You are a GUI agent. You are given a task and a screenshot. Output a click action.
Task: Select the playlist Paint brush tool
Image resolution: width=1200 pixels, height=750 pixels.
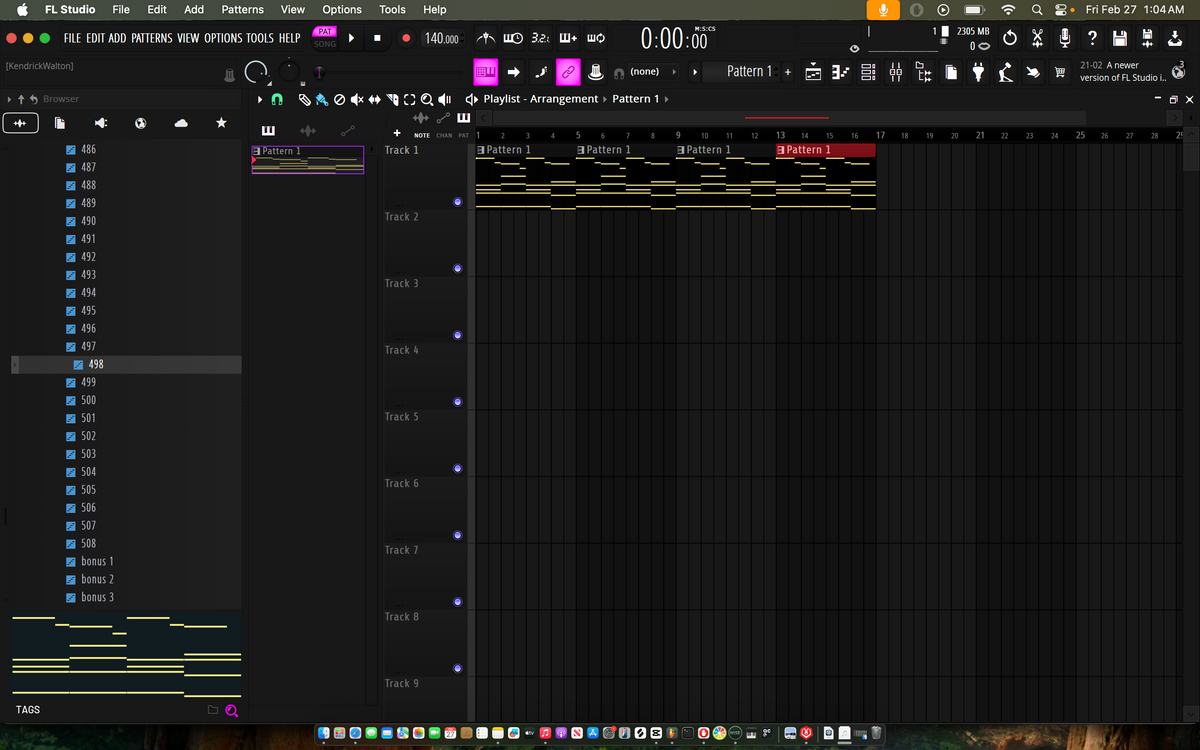click(321, 99)
